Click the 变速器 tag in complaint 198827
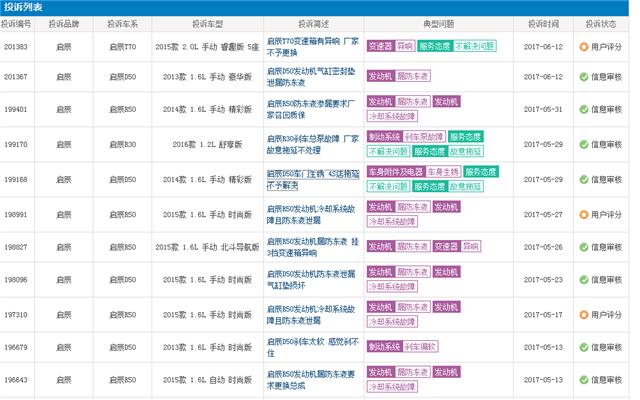Screen dimensions: 640x400 [x=447, y=246]
